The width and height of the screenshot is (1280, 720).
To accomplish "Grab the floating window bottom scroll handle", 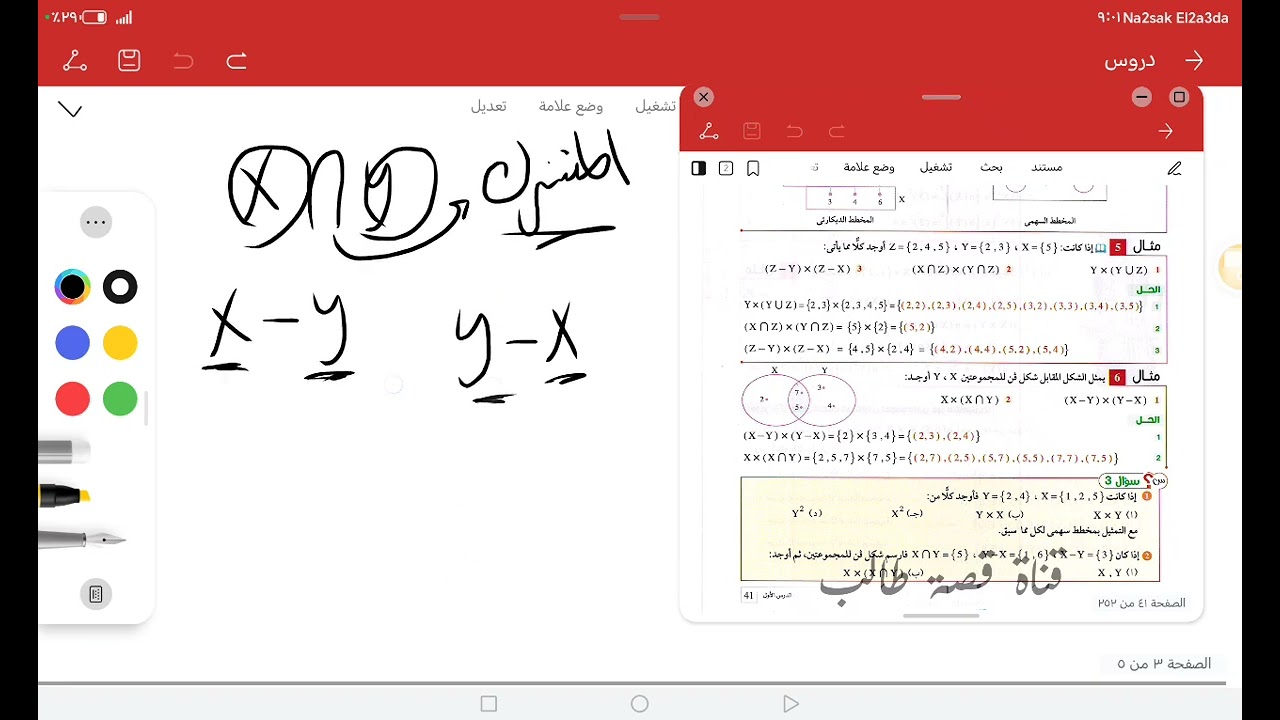I will 941,616.
